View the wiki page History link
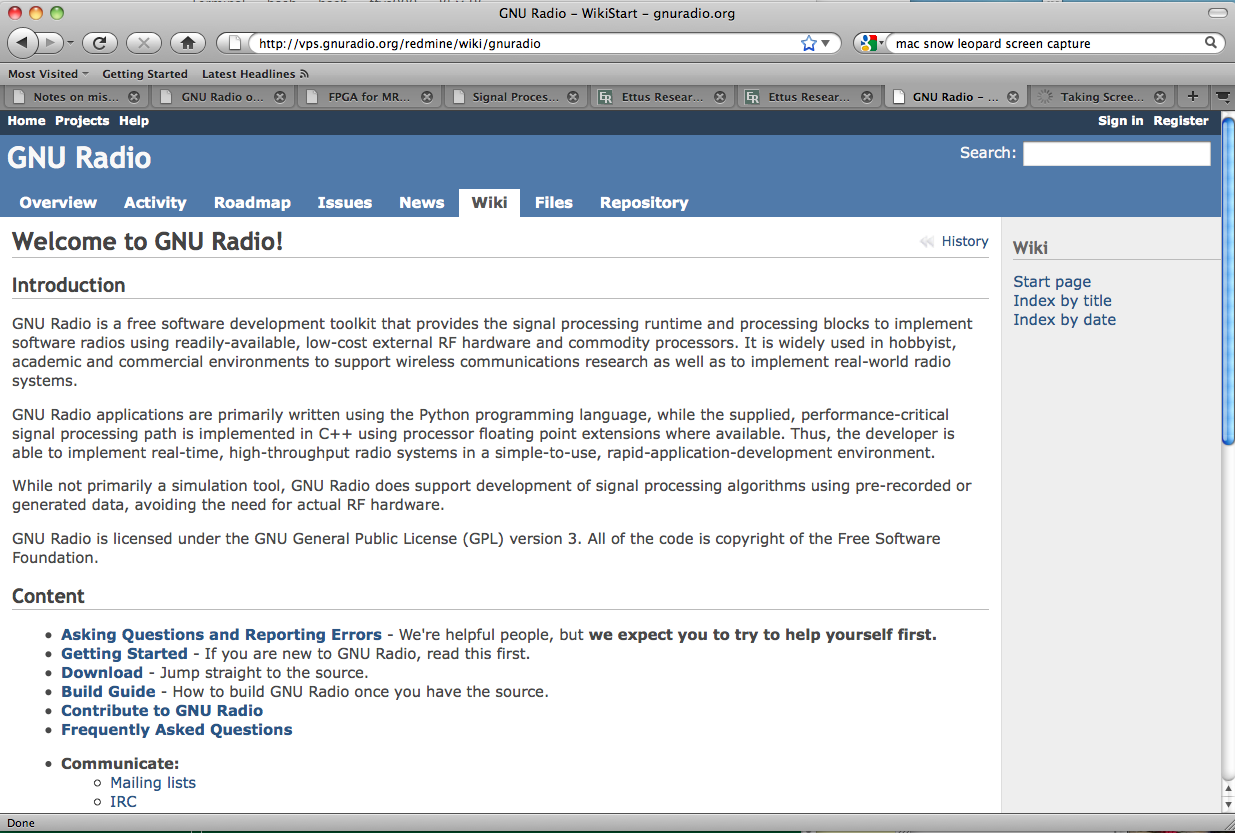1235x833 pixels. [965, 241]
